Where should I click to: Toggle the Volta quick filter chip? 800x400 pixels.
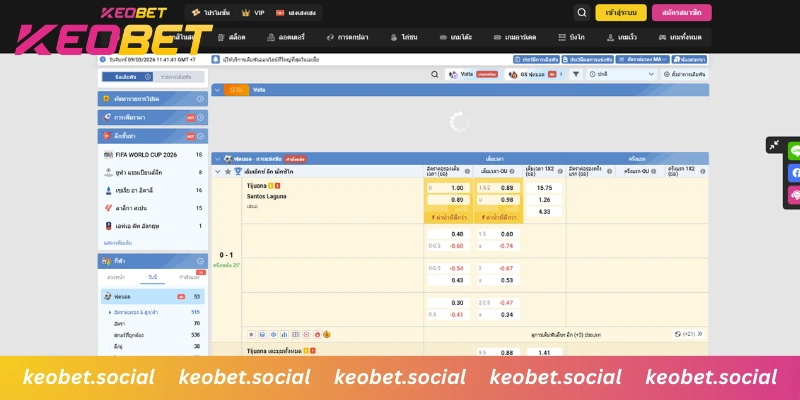pyautogui.click(x=473, y=74)
